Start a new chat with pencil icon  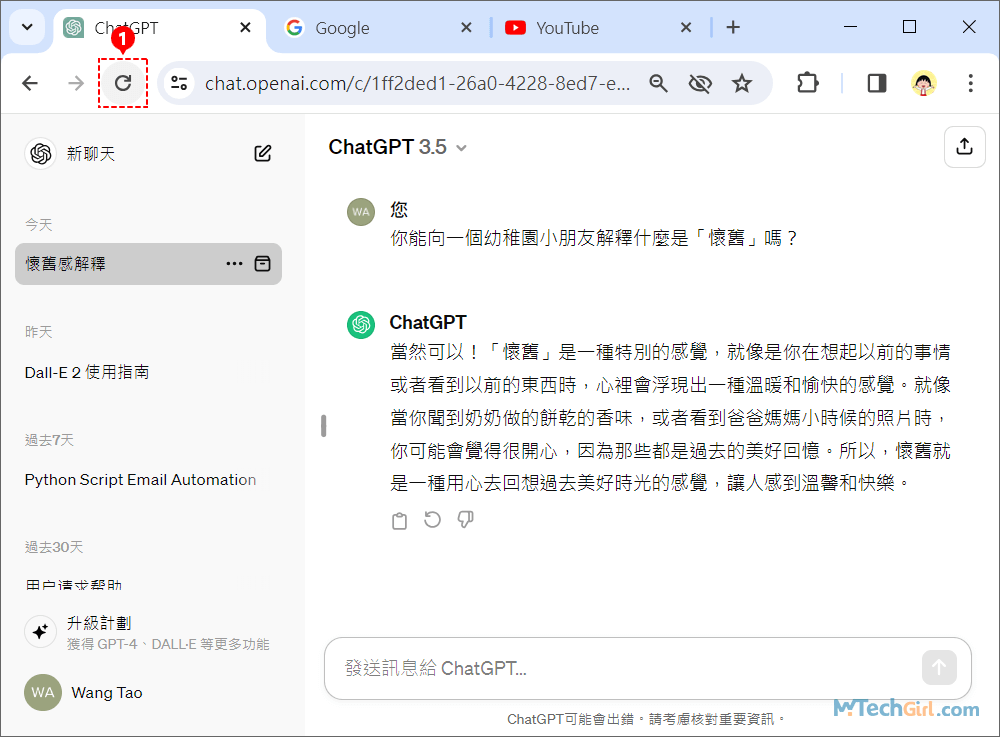coord(263,153)
